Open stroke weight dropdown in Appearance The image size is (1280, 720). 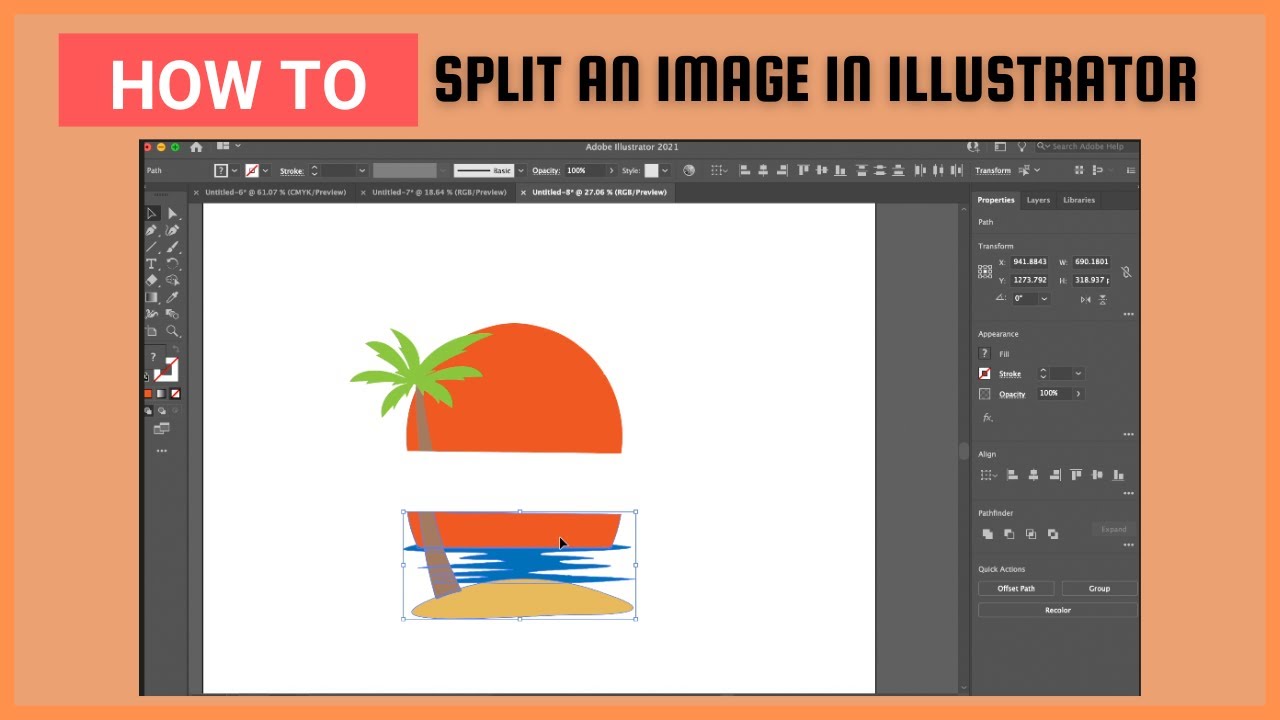coord(1078,373)
